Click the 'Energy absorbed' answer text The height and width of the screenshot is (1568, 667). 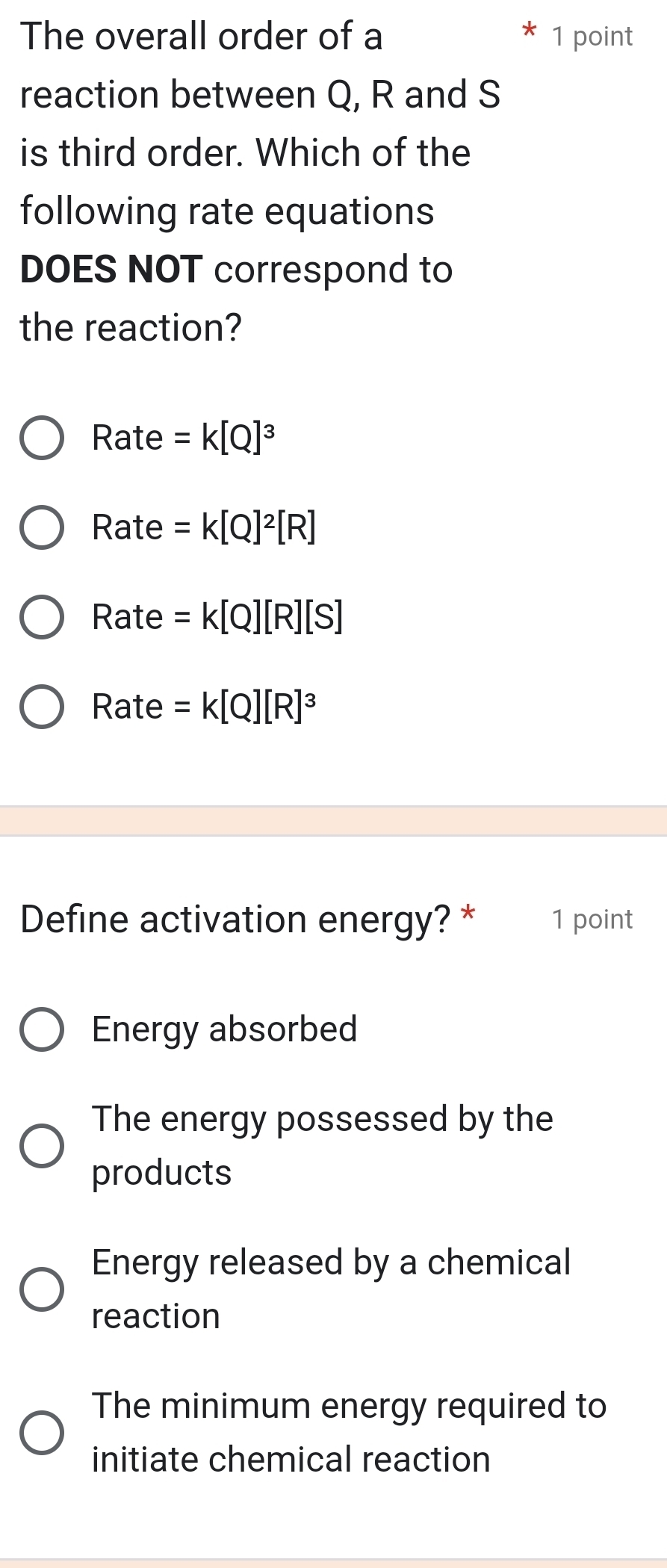pos(225,1029)
